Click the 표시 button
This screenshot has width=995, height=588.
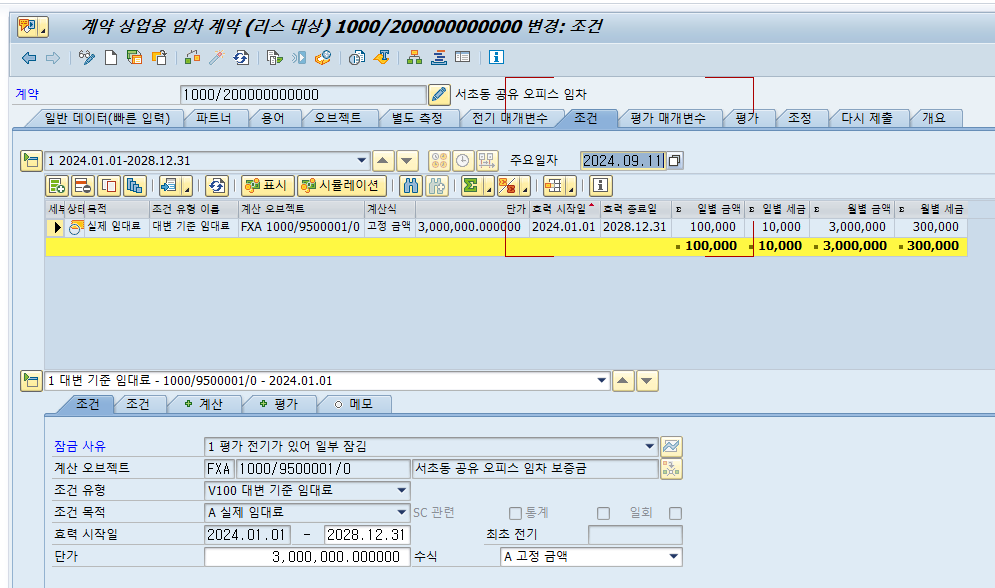(x=267, y=186)
